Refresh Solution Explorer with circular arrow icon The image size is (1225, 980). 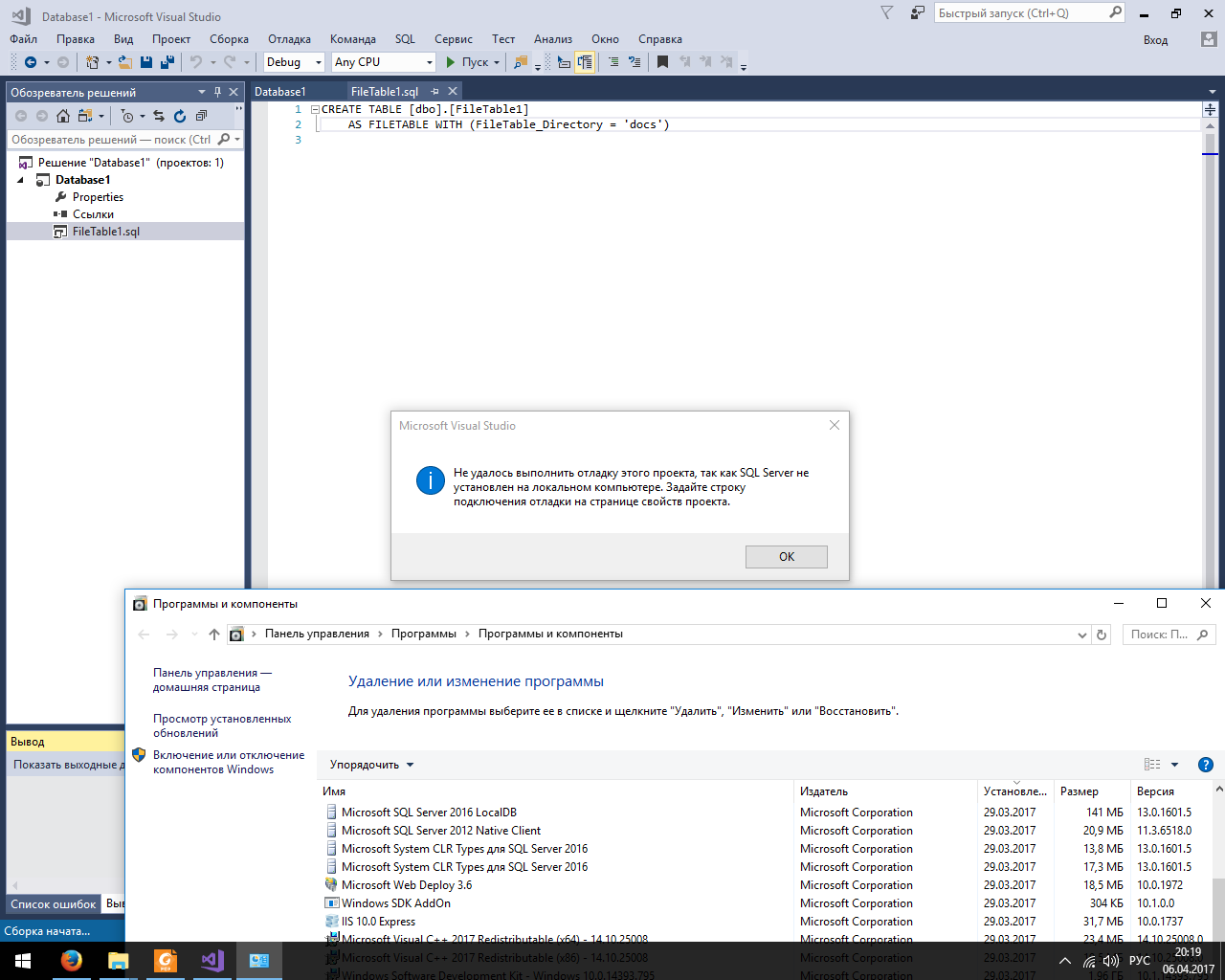pyautogui.click(x=180, y=116)
